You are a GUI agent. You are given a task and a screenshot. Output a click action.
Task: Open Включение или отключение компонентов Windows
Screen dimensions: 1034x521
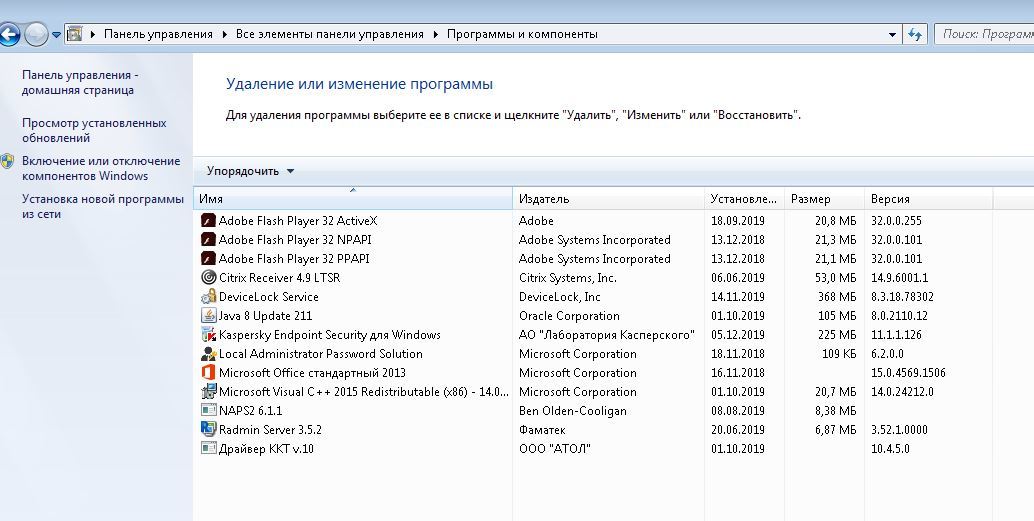pos(100,168)
